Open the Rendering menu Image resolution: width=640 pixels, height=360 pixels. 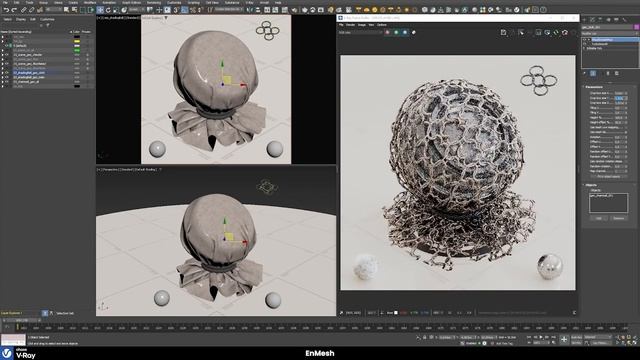[154, 2]
